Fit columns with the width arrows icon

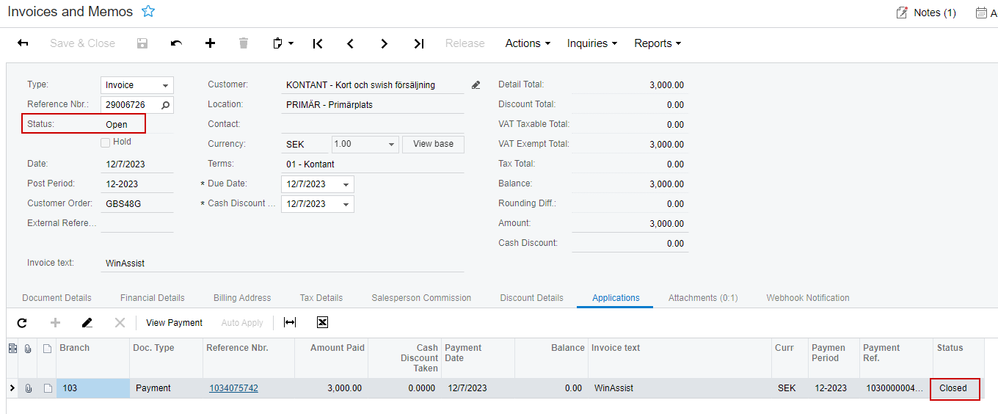pyautogui.click(x=290, y=323)
